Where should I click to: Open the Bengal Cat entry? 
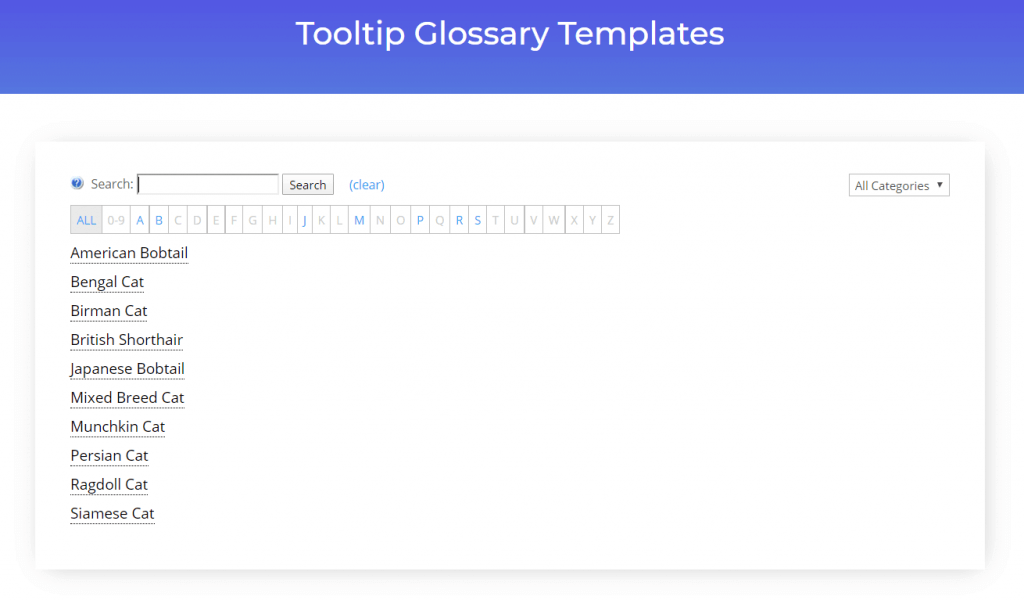[x=106, y=282]
